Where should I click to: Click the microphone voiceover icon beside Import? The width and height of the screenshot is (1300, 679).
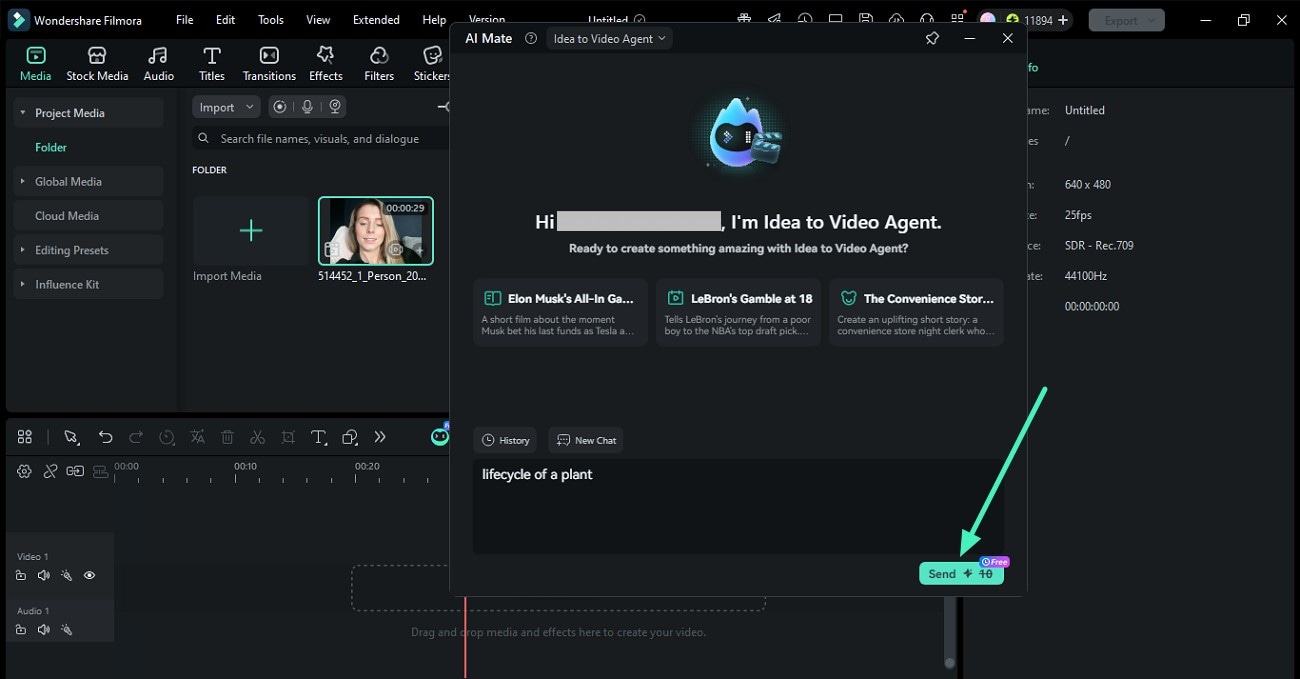point(308,107)
